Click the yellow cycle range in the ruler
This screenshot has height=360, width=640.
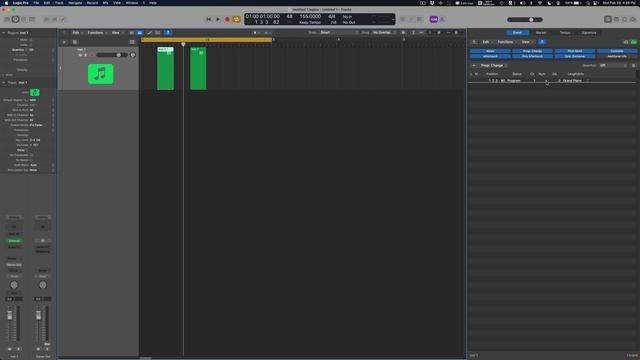tap(207, 40)
